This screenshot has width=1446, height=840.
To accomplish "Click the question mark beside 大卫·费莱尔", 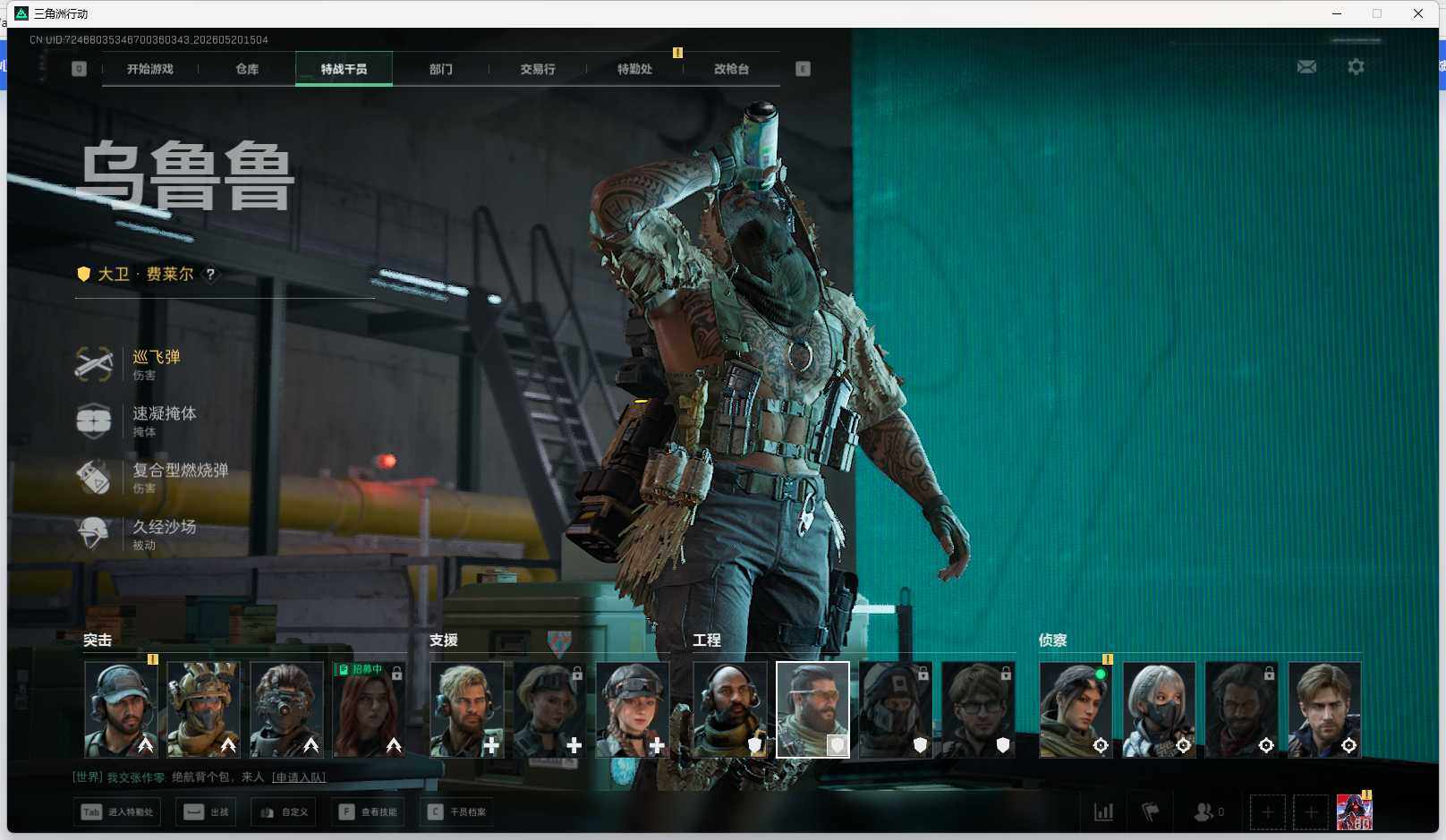I will click(x=210, y=275).
